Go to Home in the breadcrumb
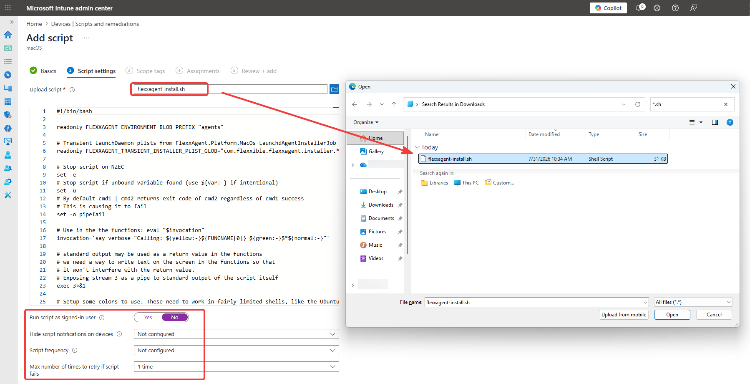 click(34, 24)
